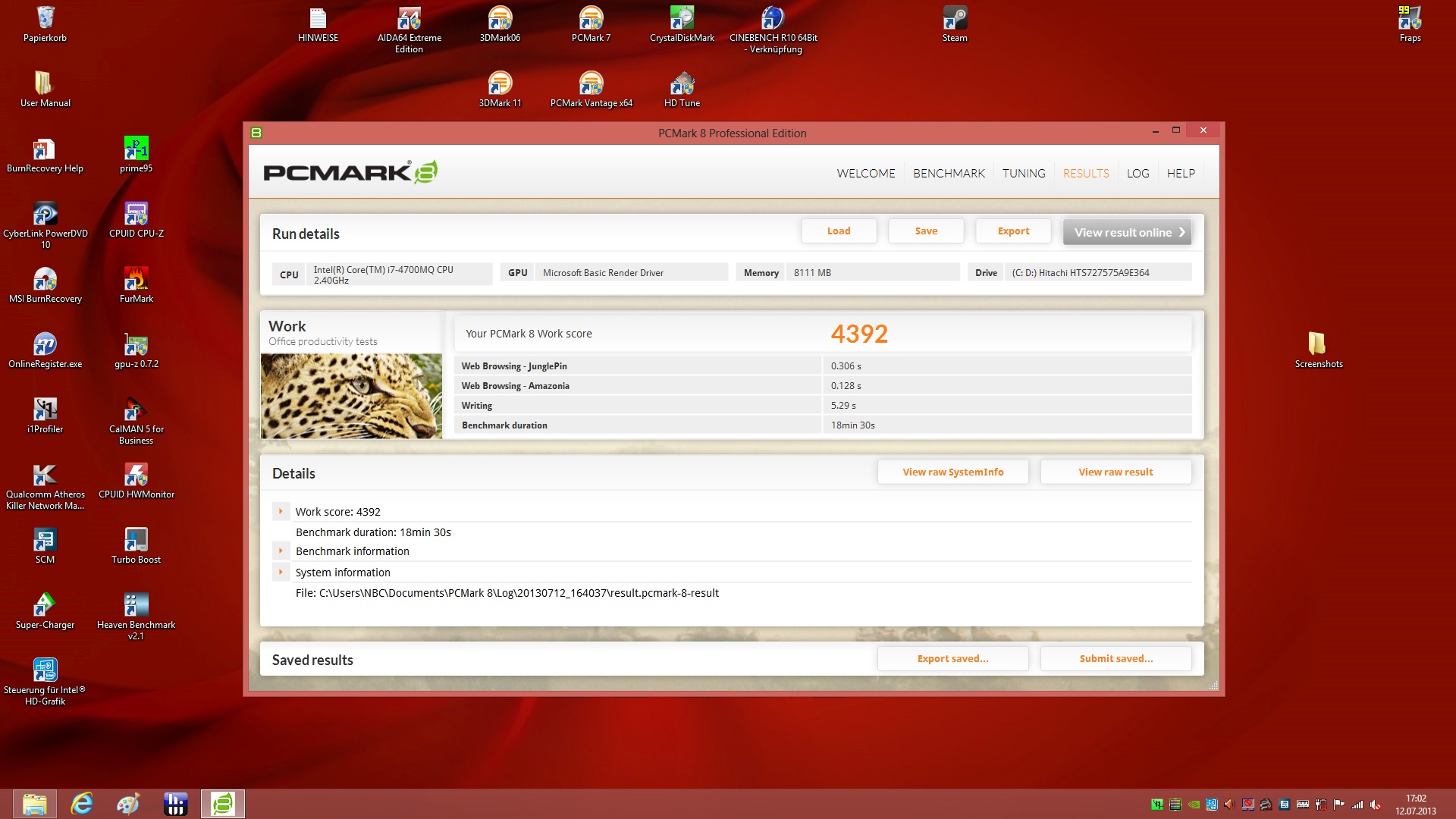The image size is (1456, 819).
Task: Launch AIDA64 Extreme Edition shortcut
Action: point(409,30)
